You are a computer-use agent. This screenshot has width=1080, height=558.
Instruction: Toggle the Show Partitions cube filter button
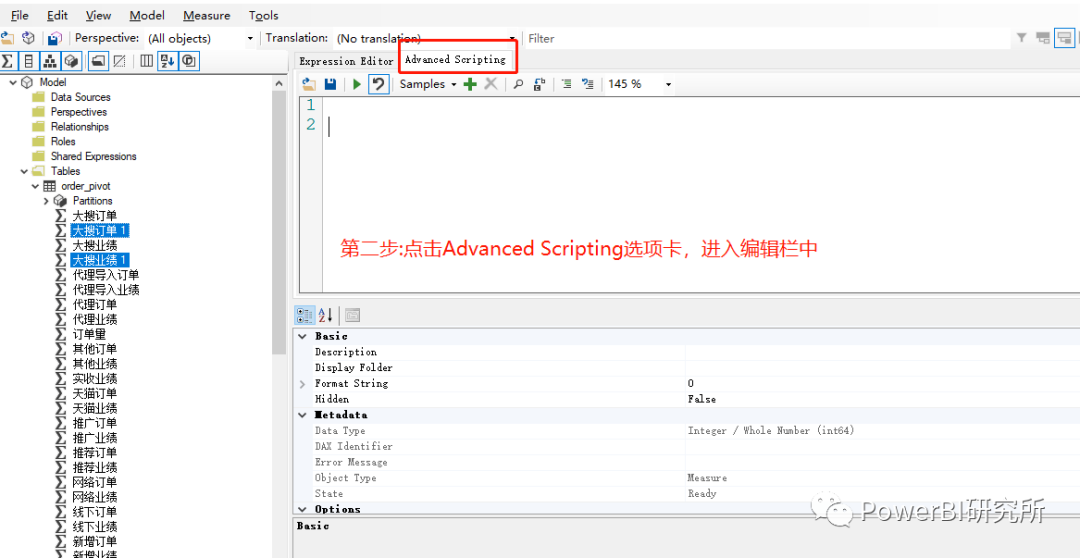click(x=71, y=61)
